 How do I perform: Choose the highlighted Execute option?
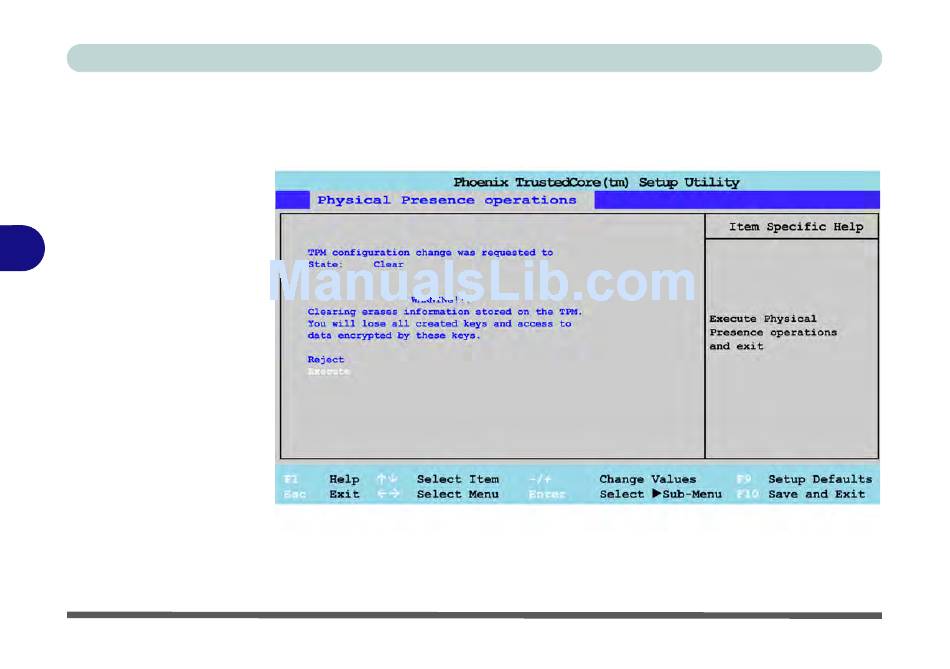tap(328, 371)
